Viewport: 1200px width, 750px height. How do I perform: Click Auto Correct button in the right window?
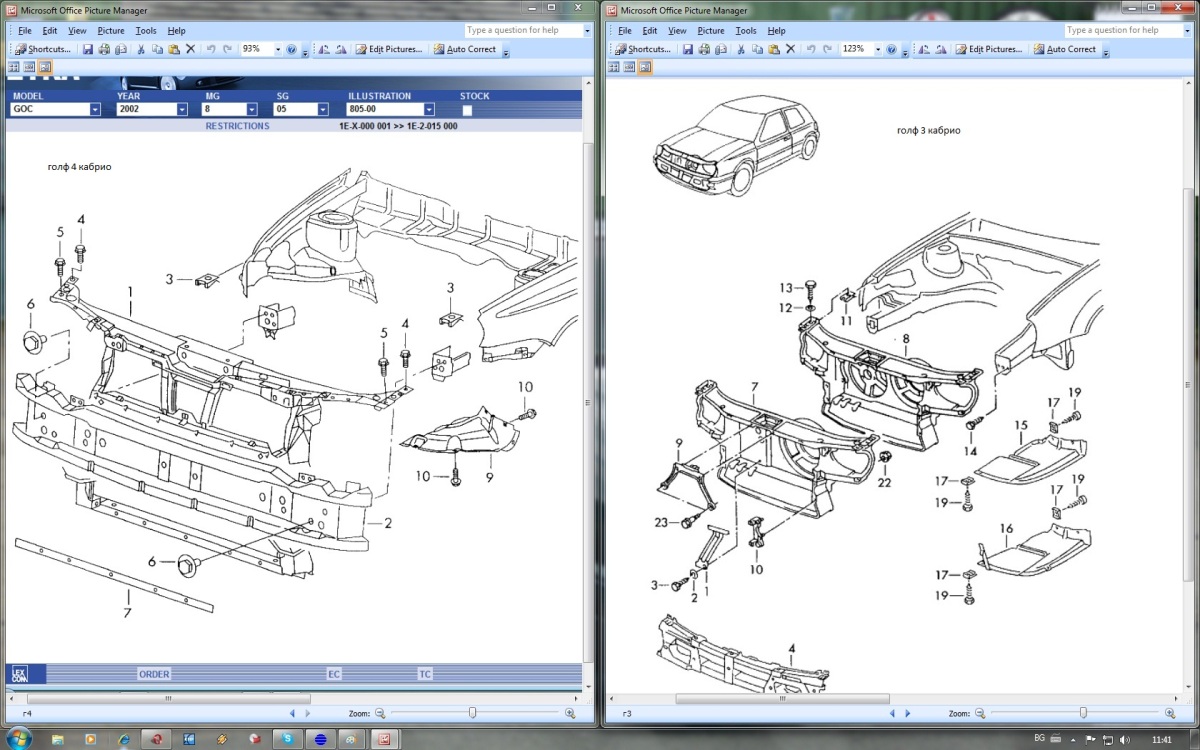pyautogui.click(x=1064, y=49)
